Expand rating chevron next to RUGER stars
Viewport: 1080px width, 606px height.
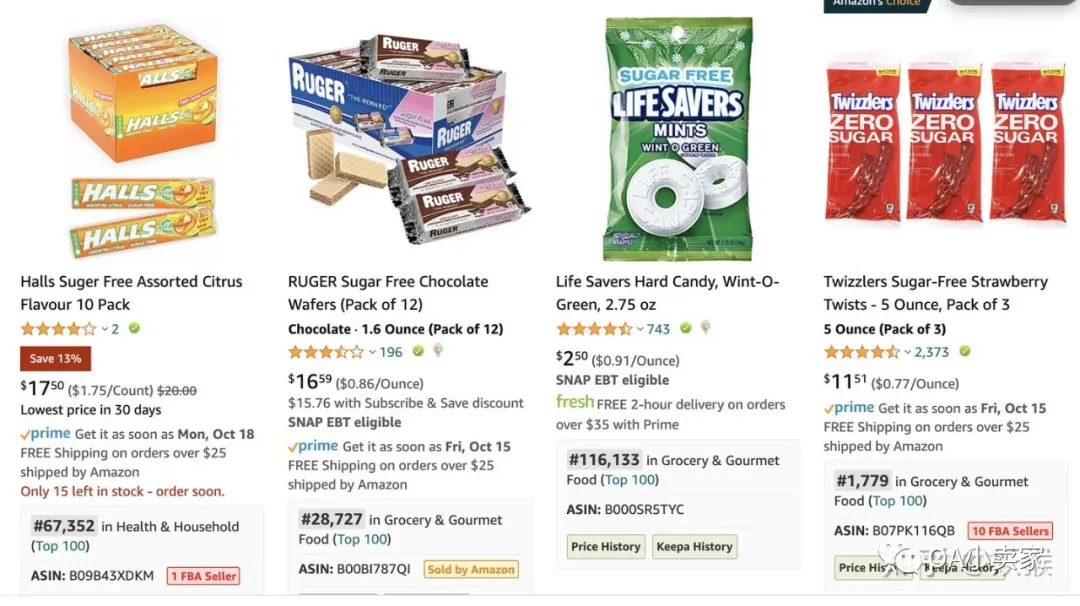click(x=373, y=353)
